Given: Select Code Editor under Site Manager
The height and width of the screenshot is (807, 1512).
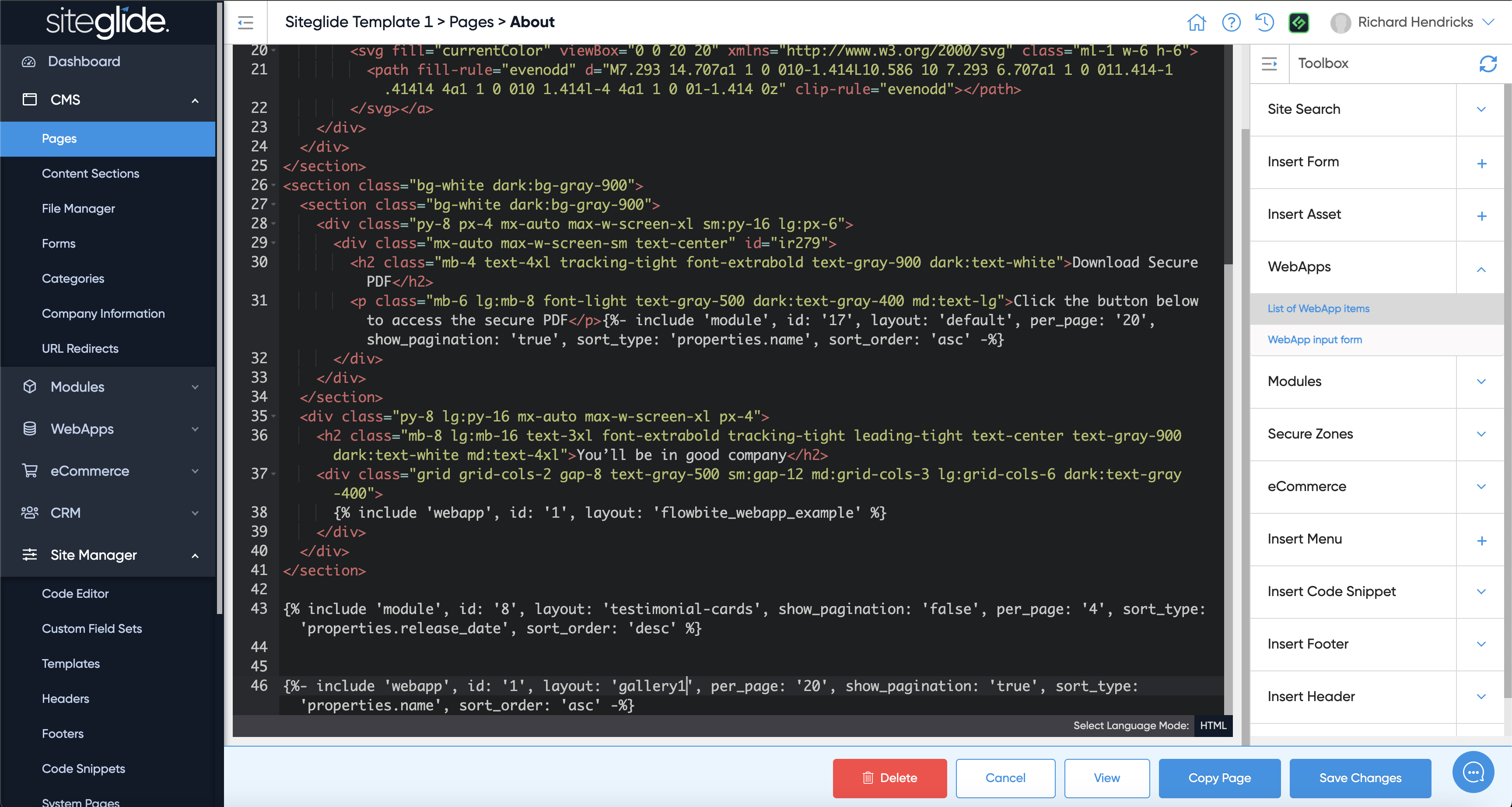Looking at the screenshot, I should (x=75, y=594).
